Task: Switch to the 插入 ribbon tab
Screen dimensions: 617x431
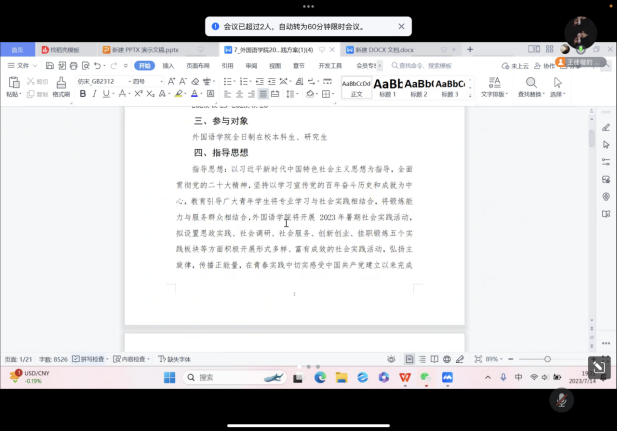Action: [x=168, y=65]
